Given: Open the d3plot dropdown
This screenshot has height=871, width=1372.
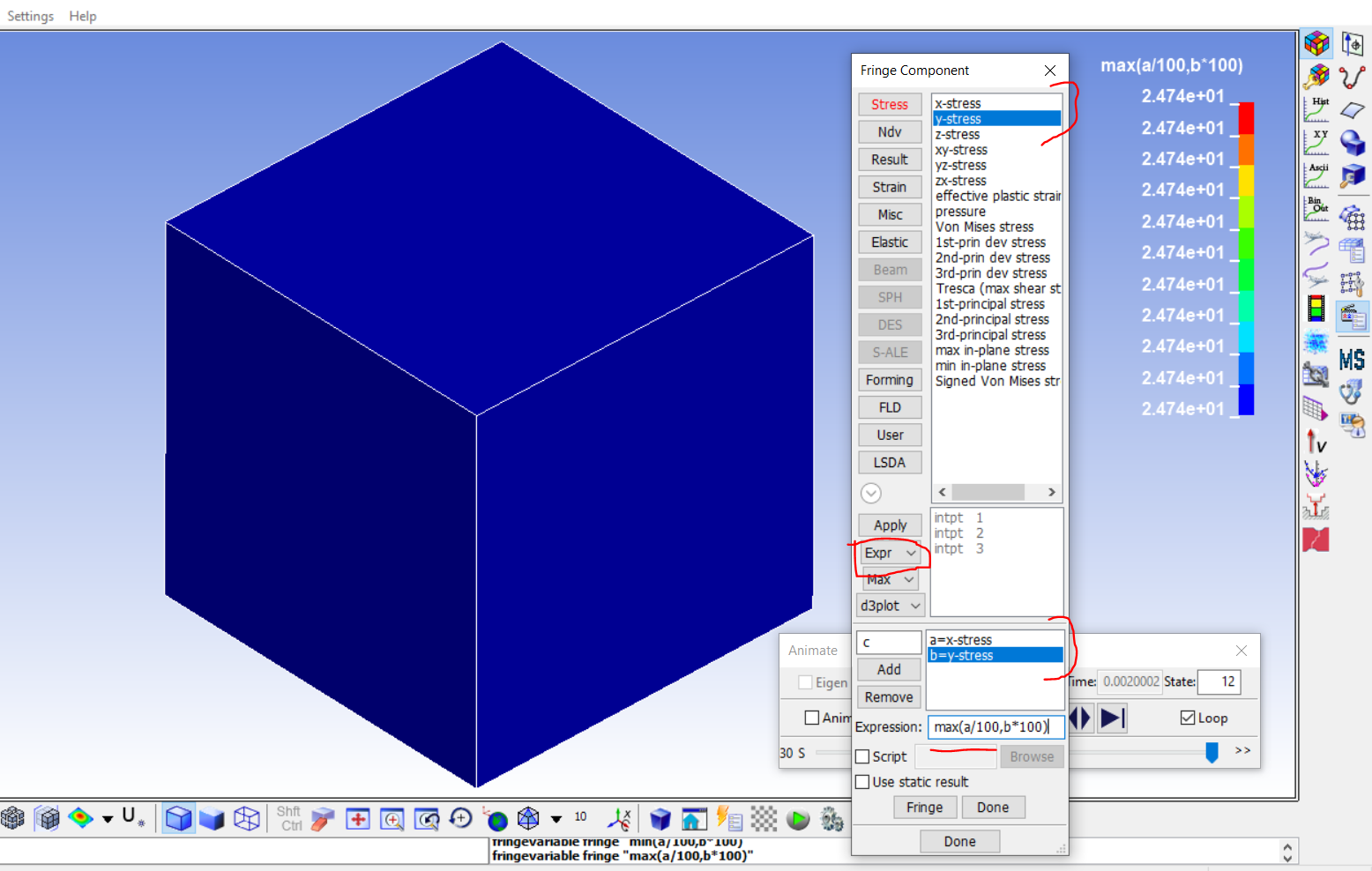Looking at the screenshot, I should click(x=891, y=606).
